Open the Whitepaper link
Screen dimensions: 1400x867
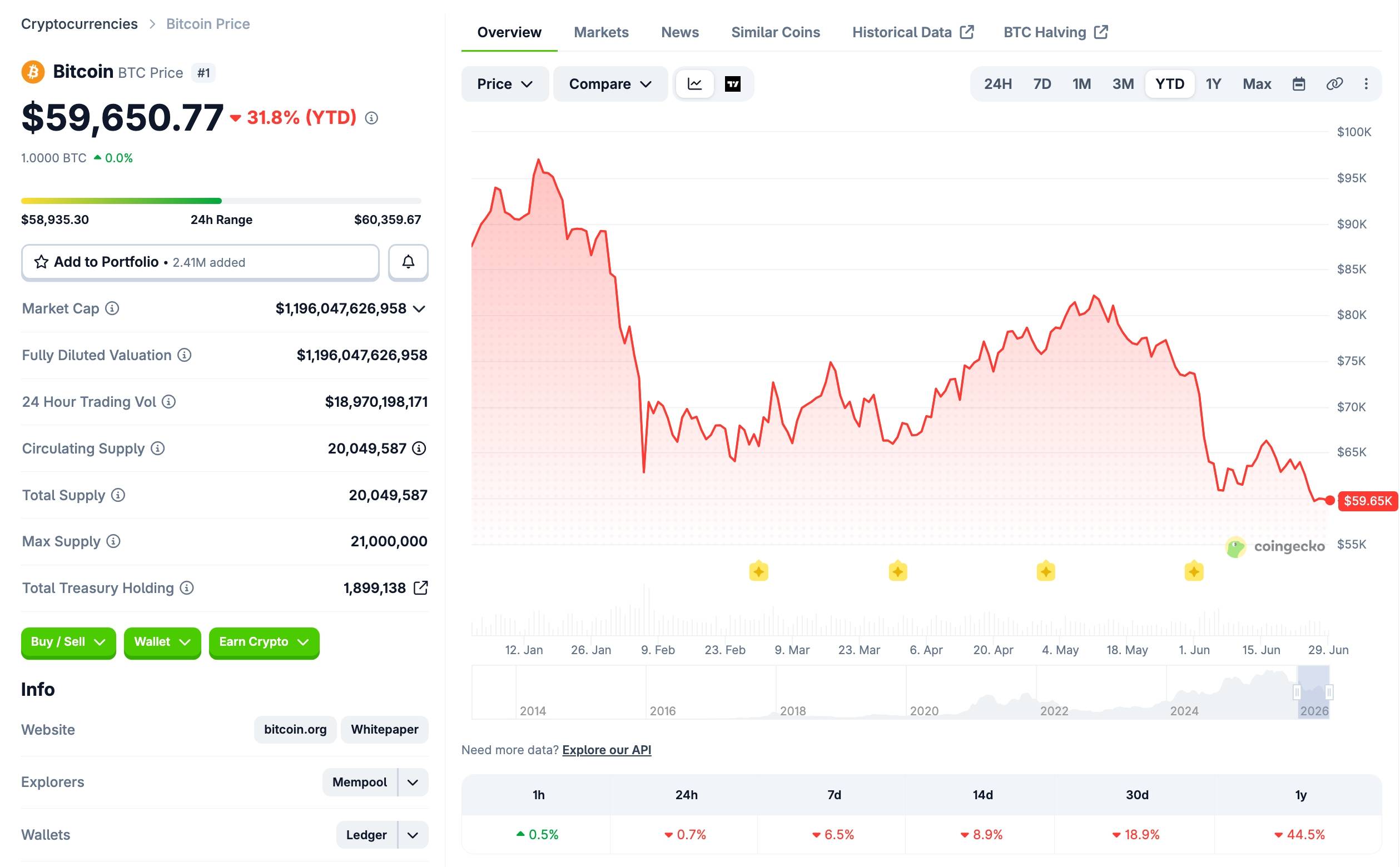tap(384, 729)
